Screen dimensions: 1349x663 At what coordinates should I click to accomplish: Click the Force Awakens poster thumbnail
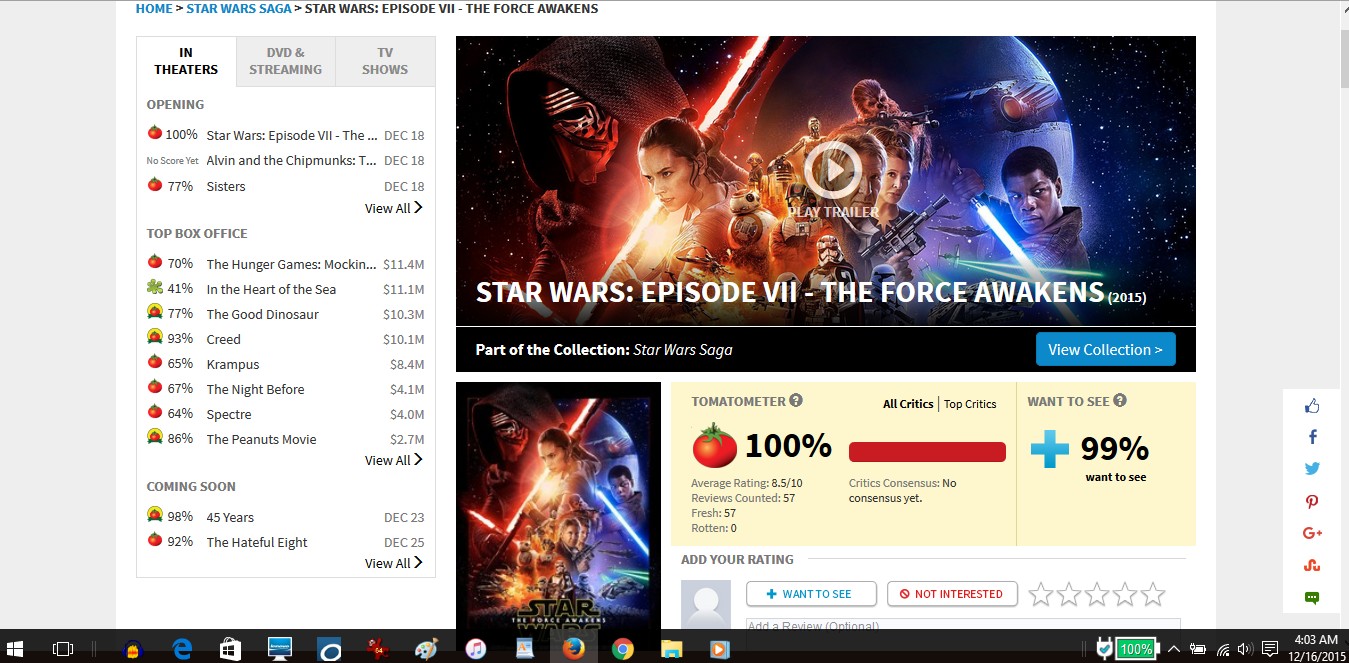558,505
